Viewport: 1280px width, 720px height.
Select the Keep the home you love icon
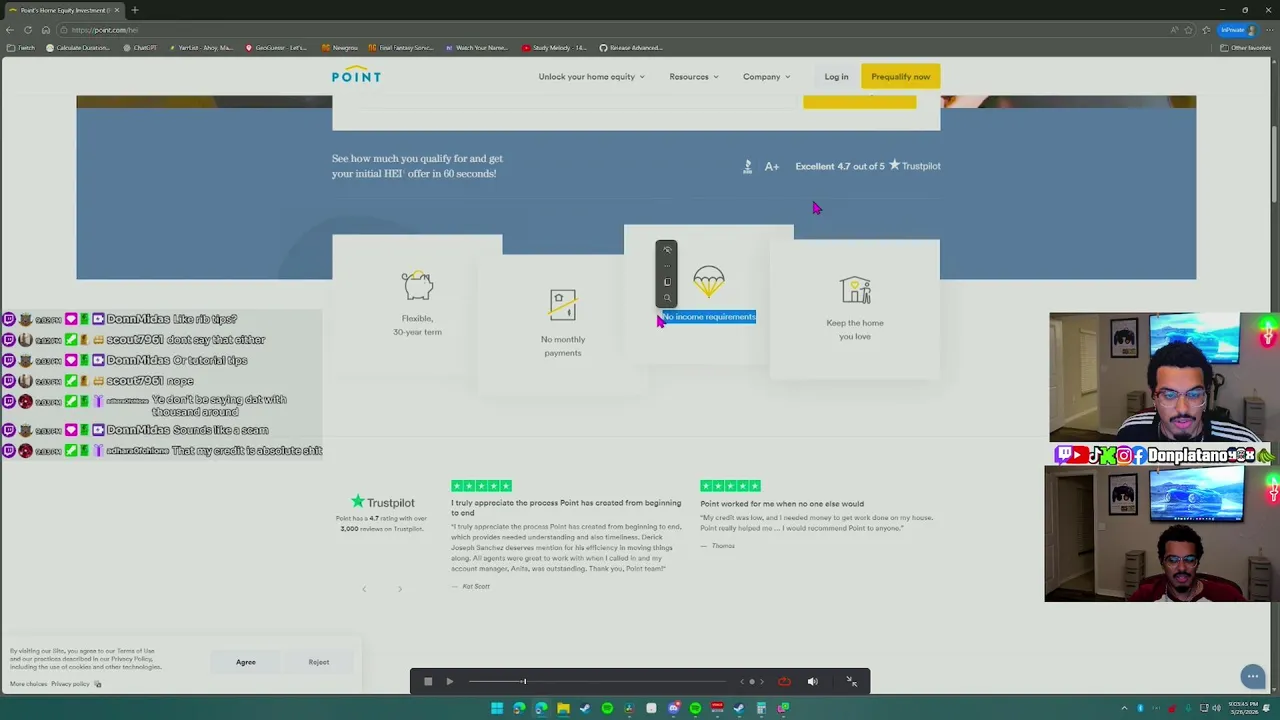point(855,290)
